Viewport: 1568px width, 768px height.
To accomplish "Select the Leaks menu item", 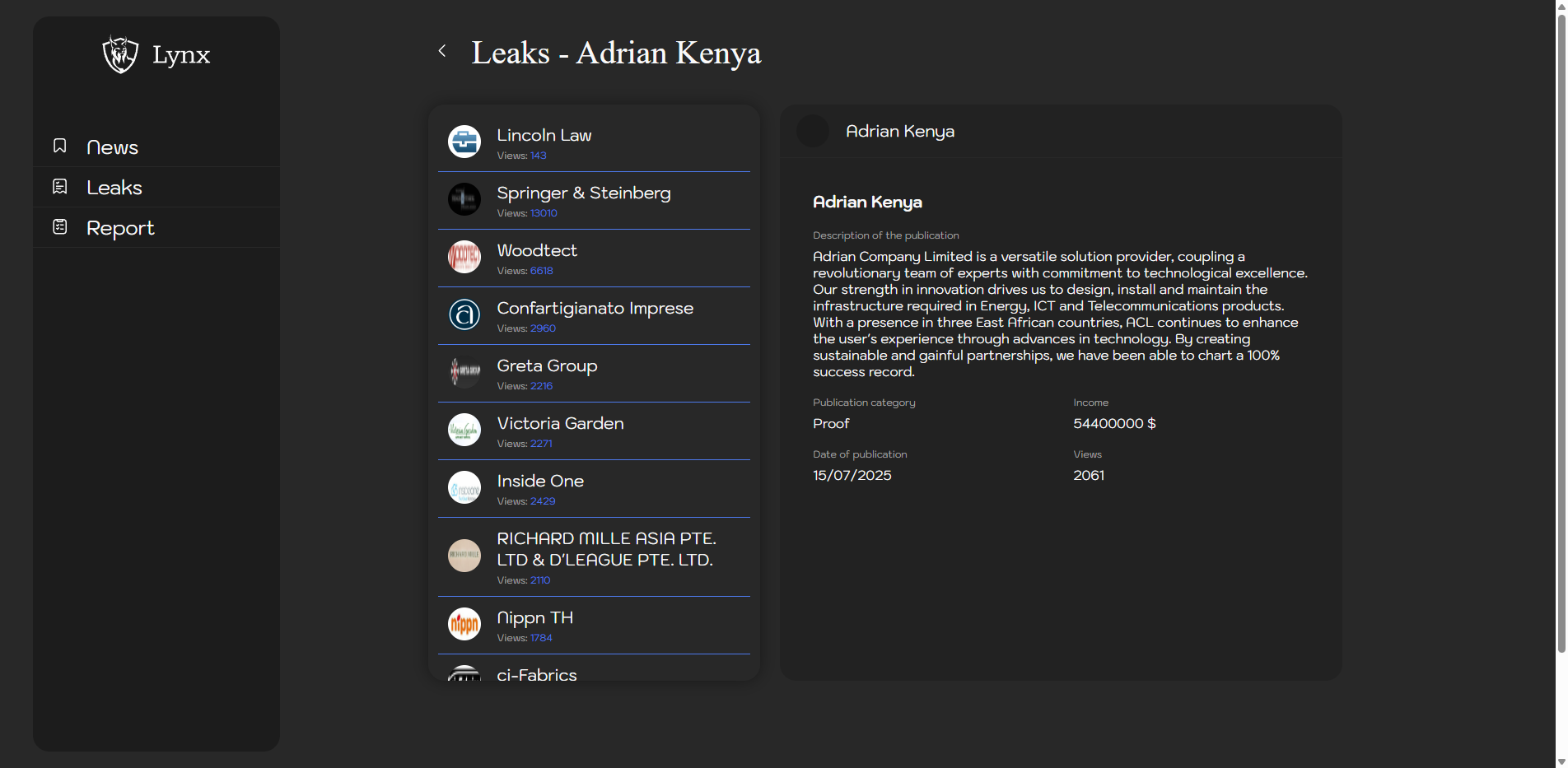I will coord(114,188).
